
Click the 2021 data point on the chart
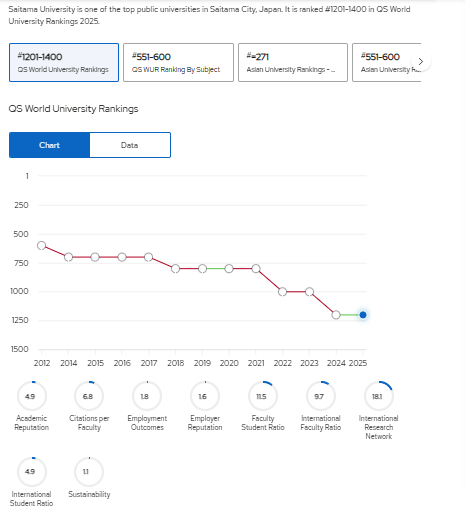coord(256,268)
